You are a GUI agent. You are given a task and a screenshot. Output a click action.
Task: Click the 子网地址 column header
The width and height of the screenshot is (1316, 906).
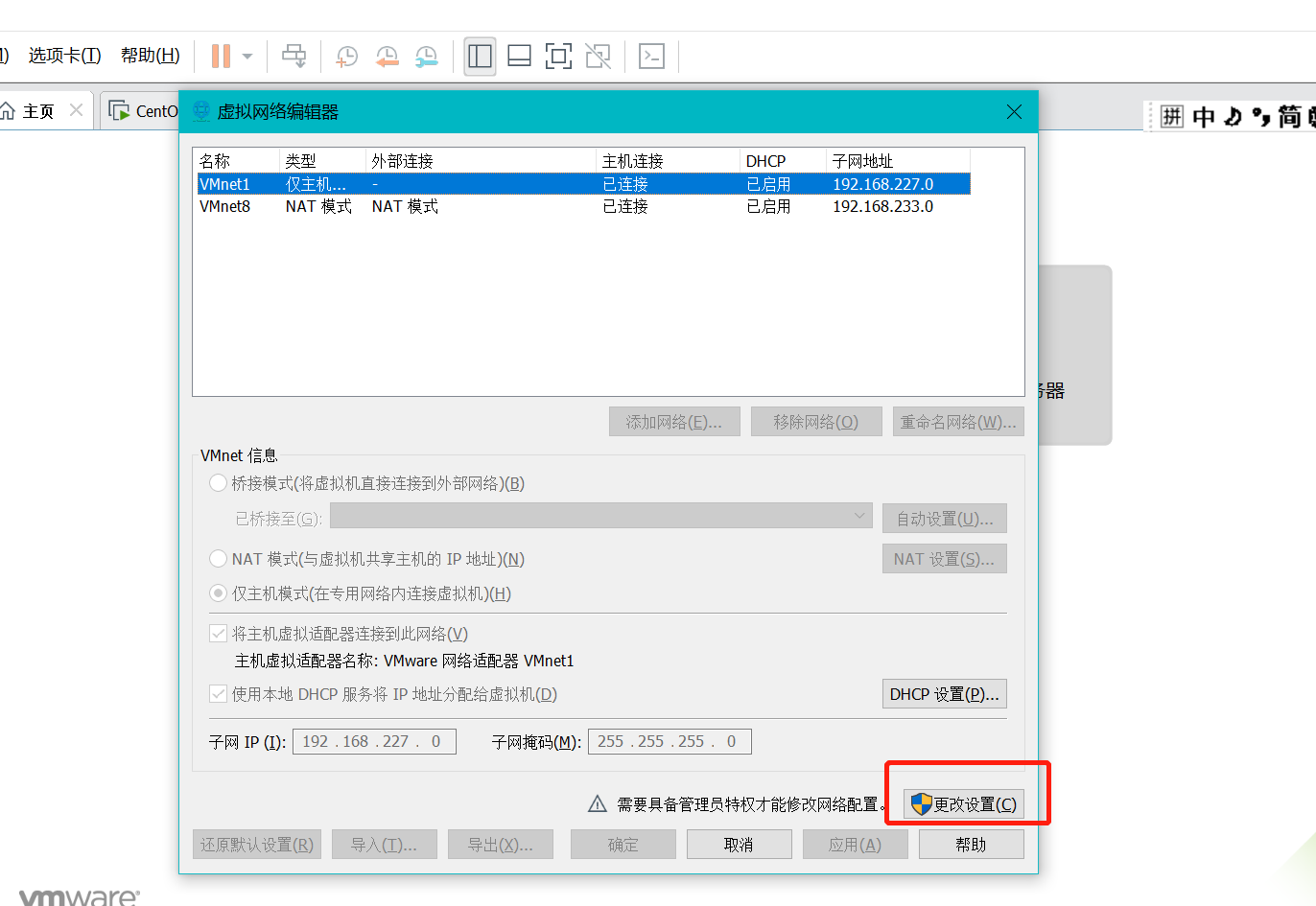pos(899,161)
